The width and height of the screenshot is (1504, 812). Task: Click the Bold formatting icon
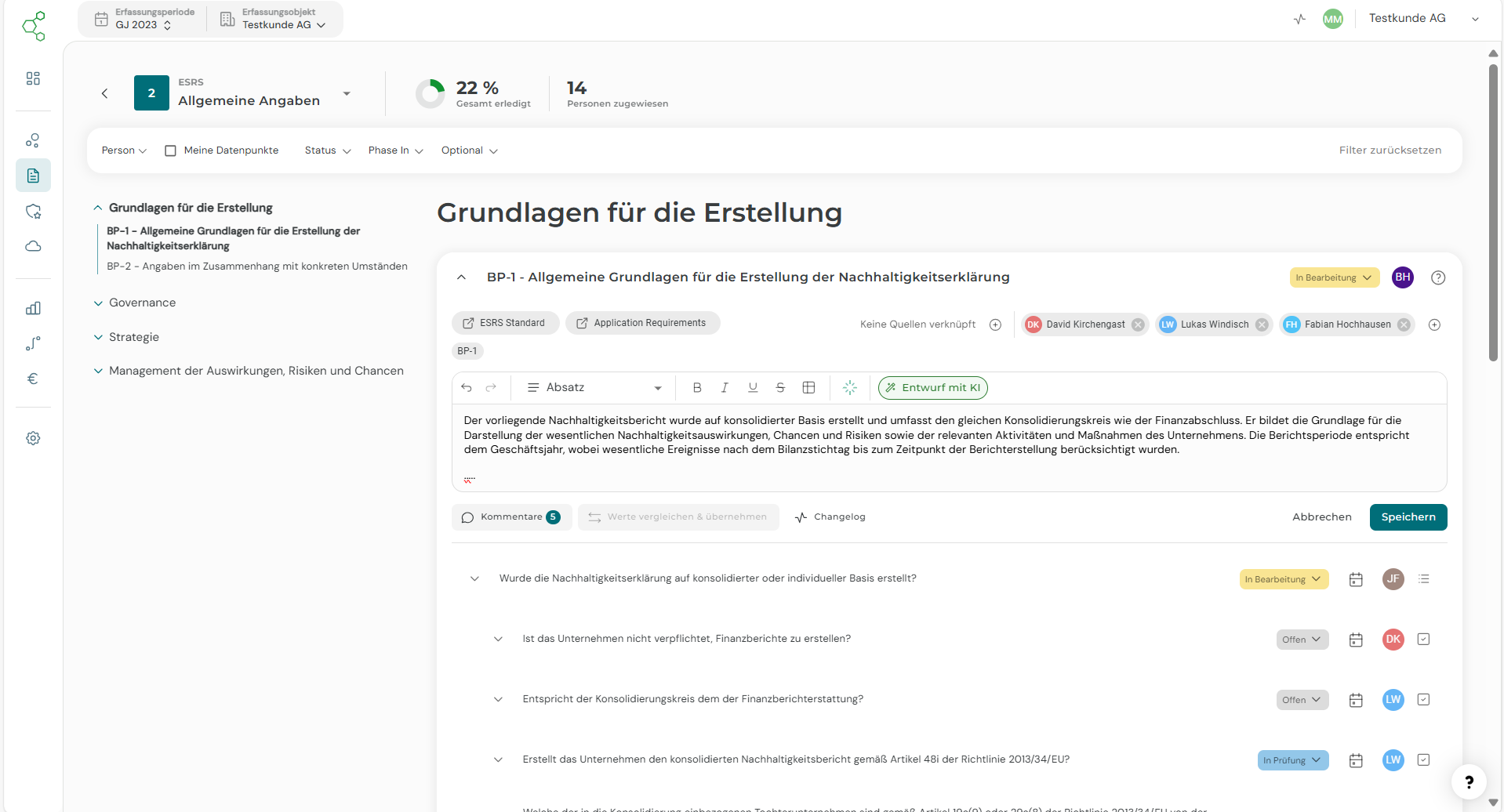point(697,387)
